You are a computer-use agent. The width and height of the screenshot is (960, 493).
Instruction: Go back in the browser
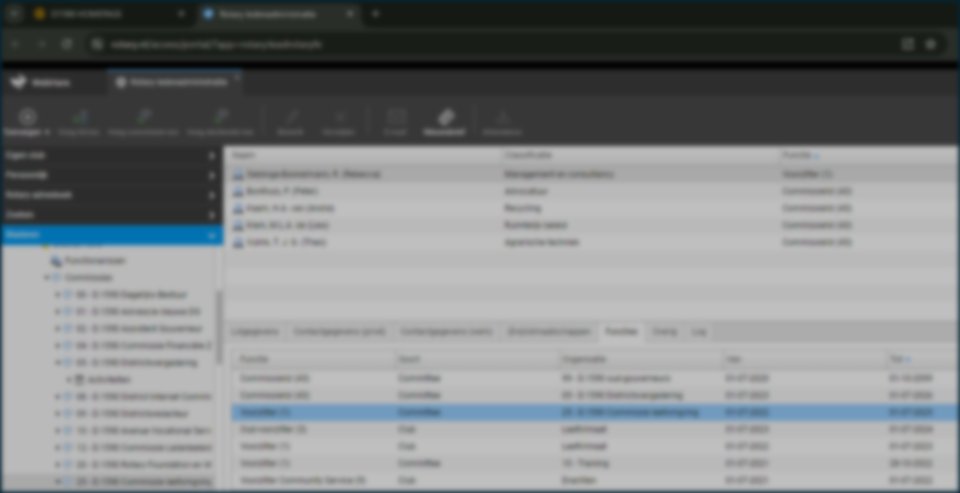pyautogui.click(x=15, y=44)
